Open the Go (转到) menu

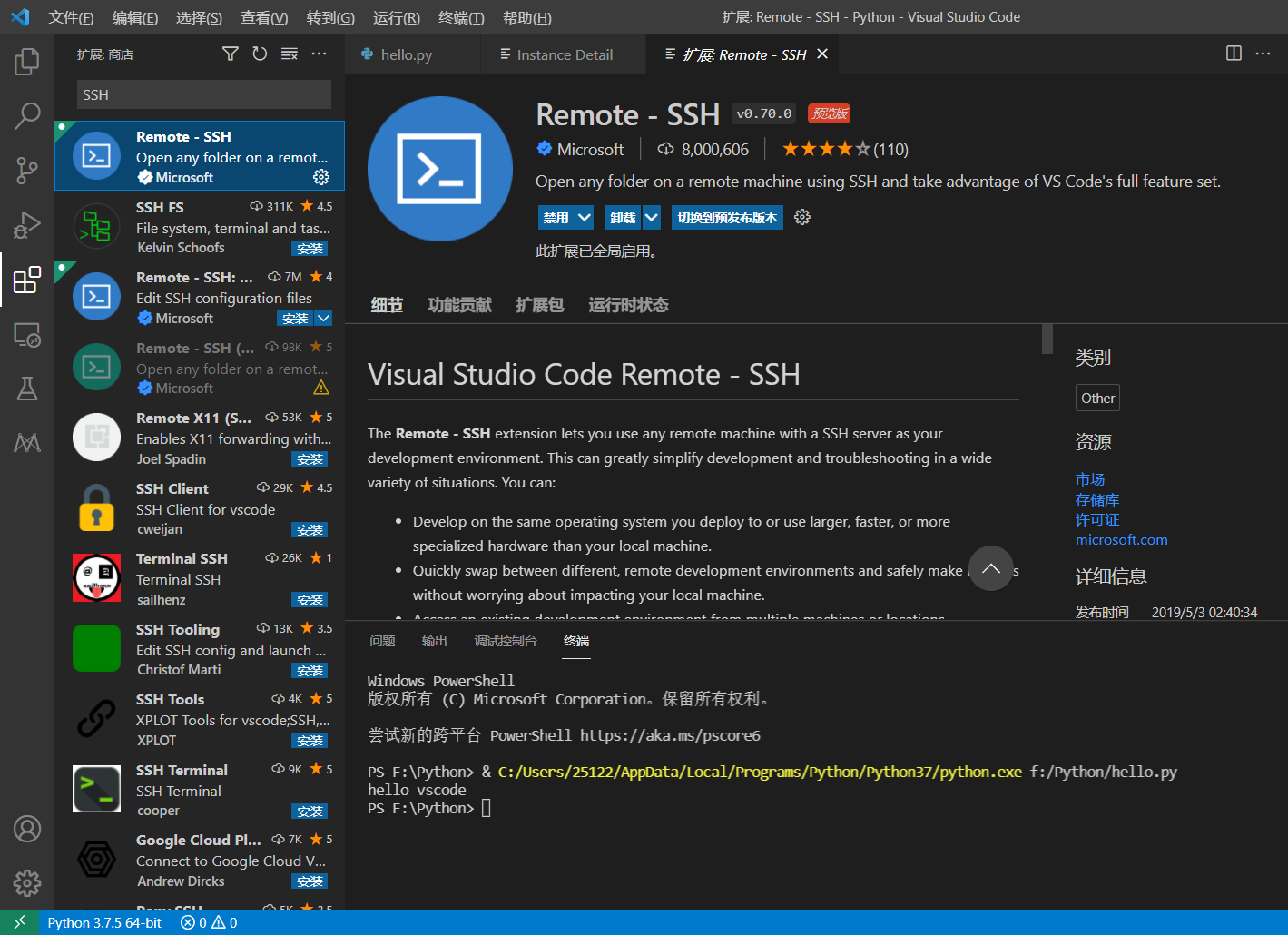point(330,17)
